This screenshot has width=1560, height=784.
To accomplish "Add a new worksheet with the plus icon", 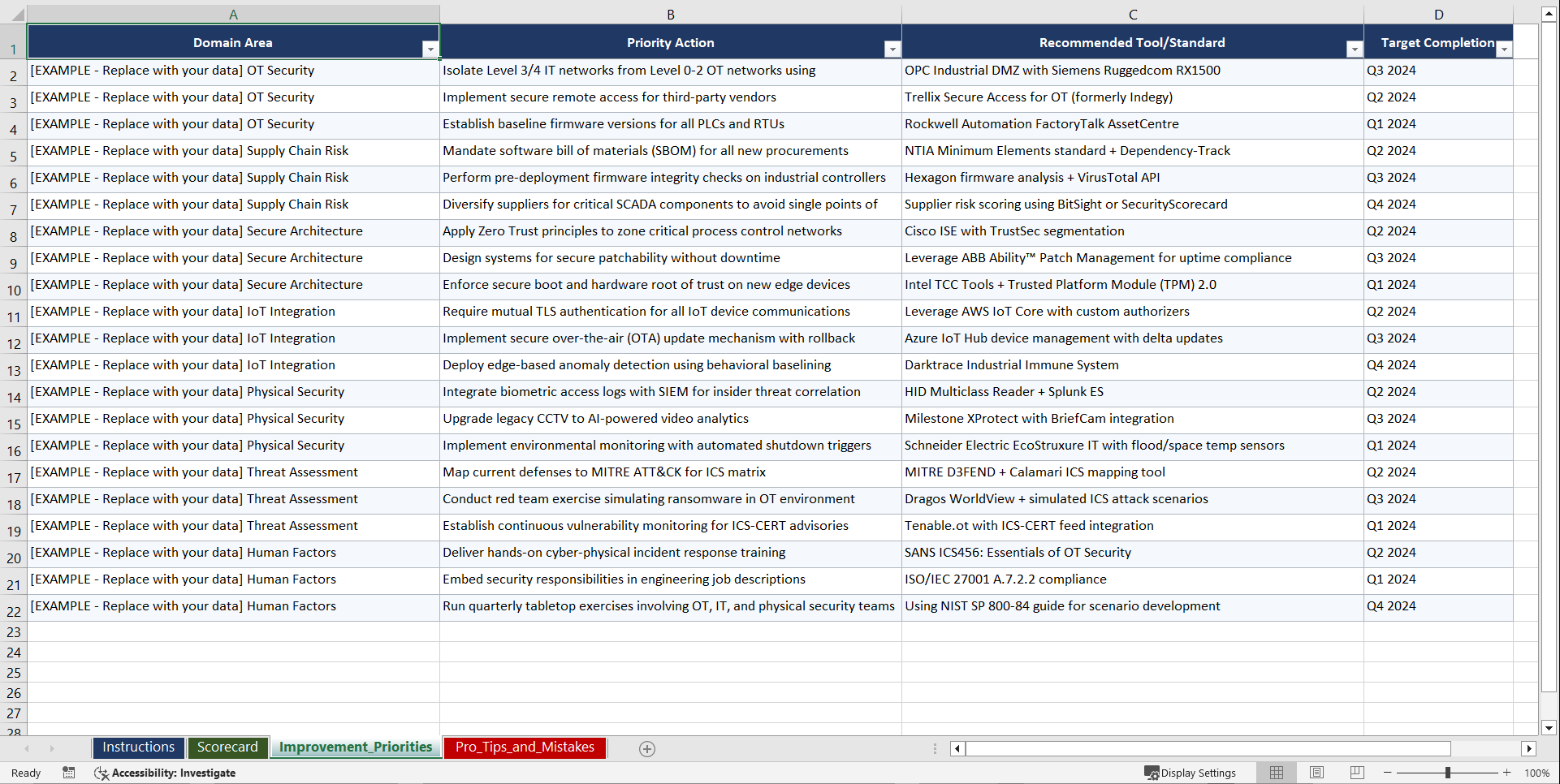I will (646, 748).
